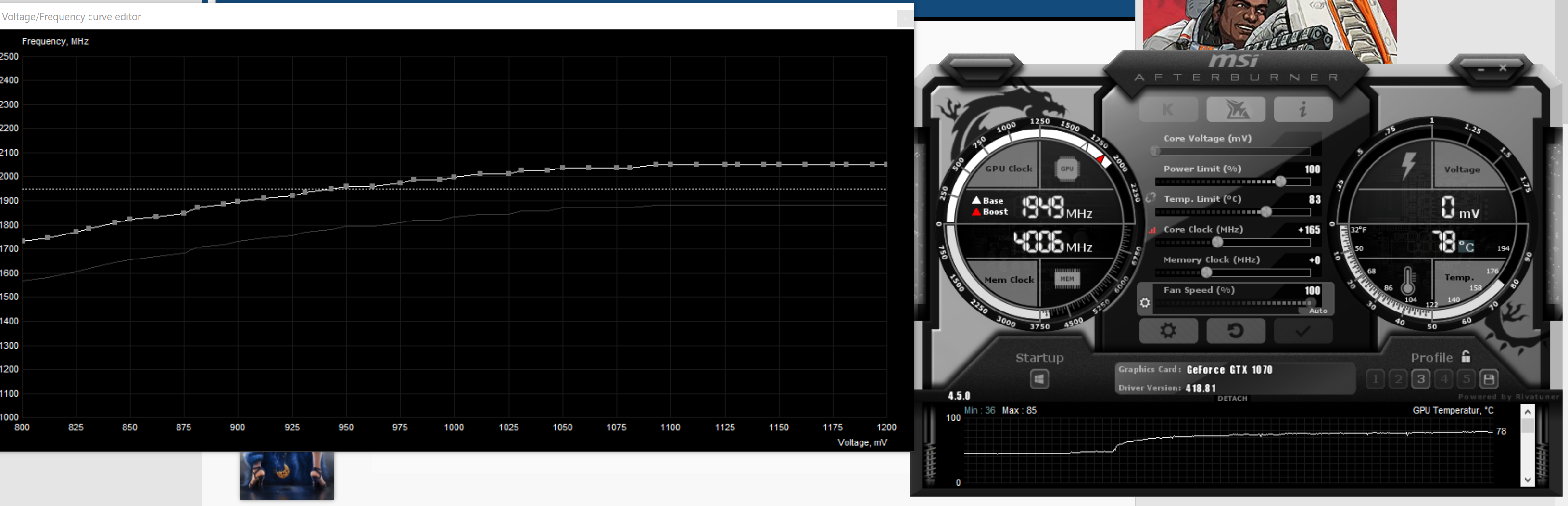Open fan settings via small gear icon

[x=1145, y=303]
